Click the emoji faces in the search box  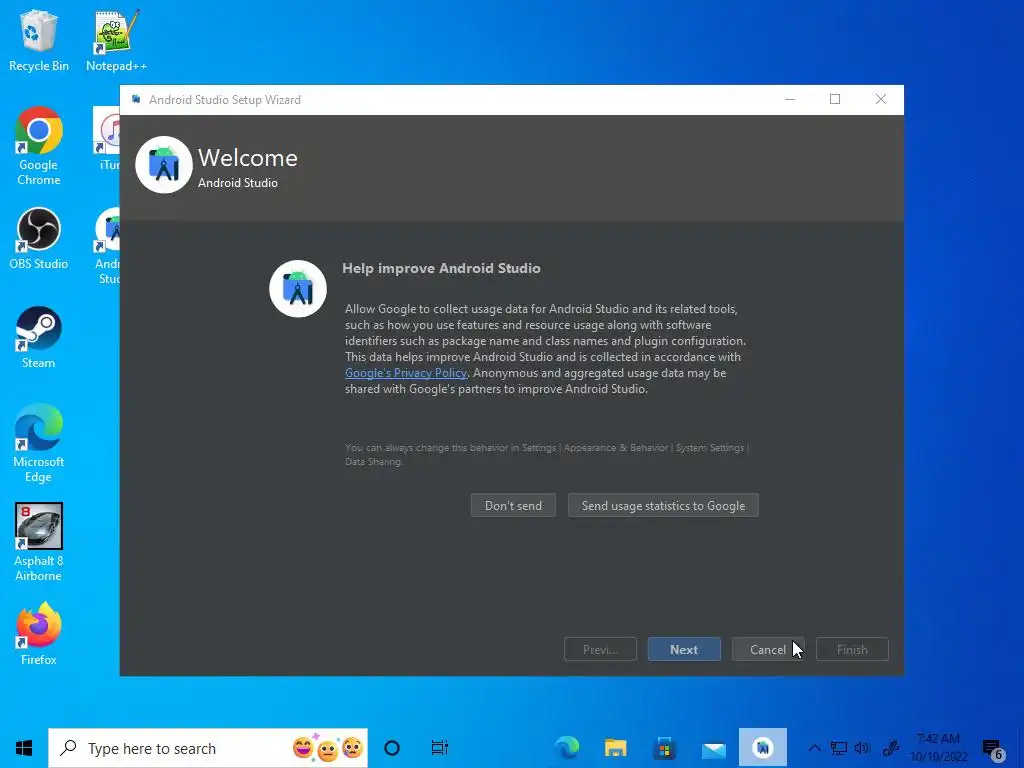point(327,748)
